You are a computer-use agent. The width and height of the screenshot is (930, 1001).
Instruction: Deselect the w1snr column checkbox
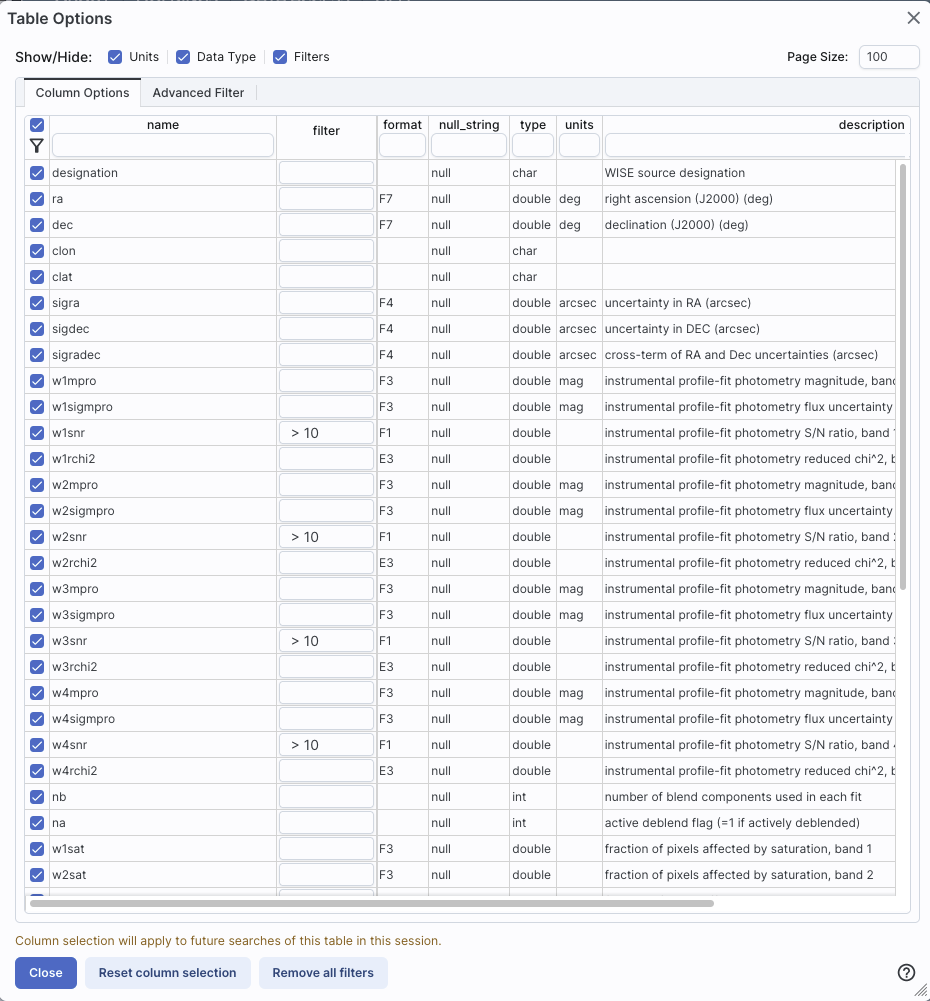37,433
